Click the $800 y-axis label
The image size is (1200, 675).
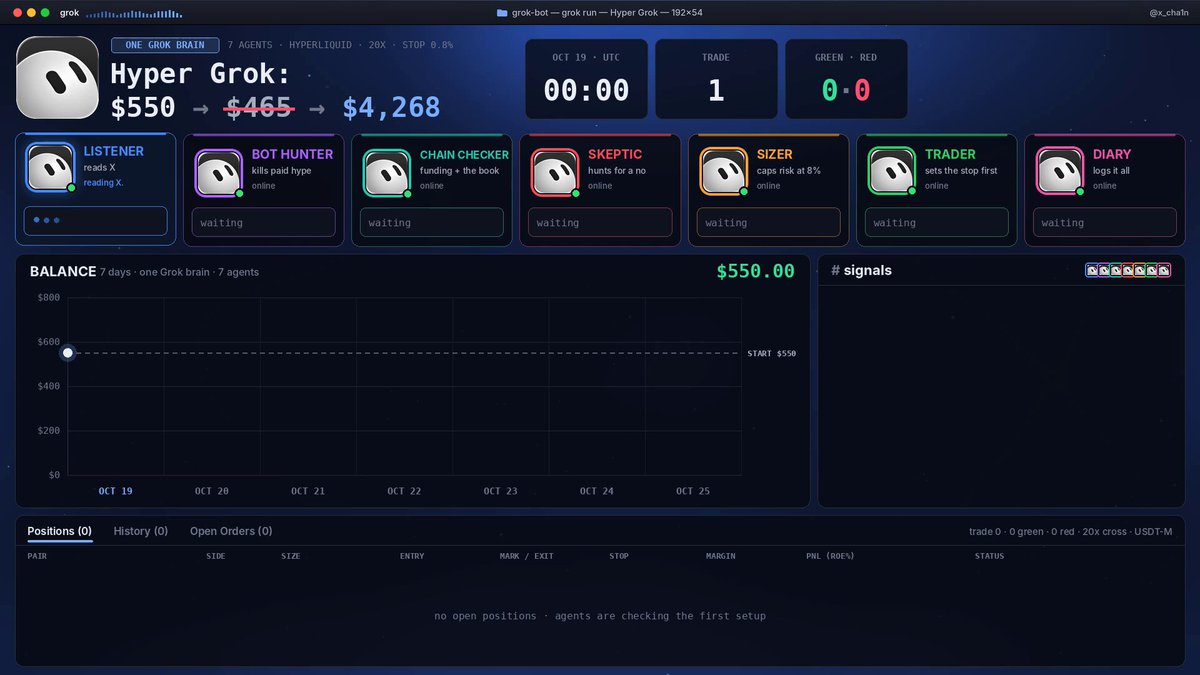48,297
